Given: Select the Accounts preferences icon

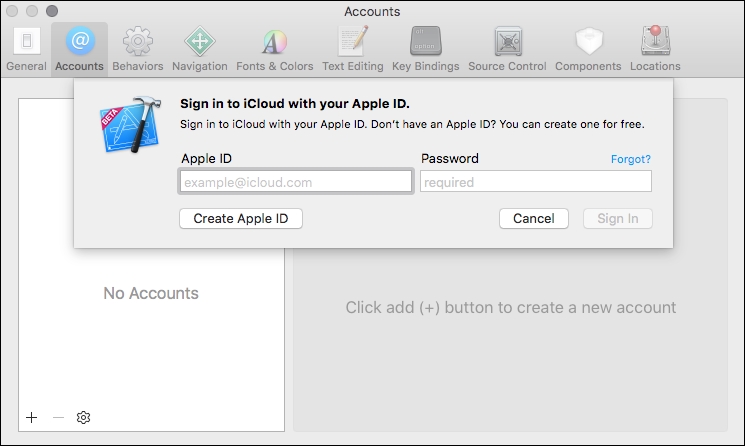Looking at the screenshot, I should [79, 49].
